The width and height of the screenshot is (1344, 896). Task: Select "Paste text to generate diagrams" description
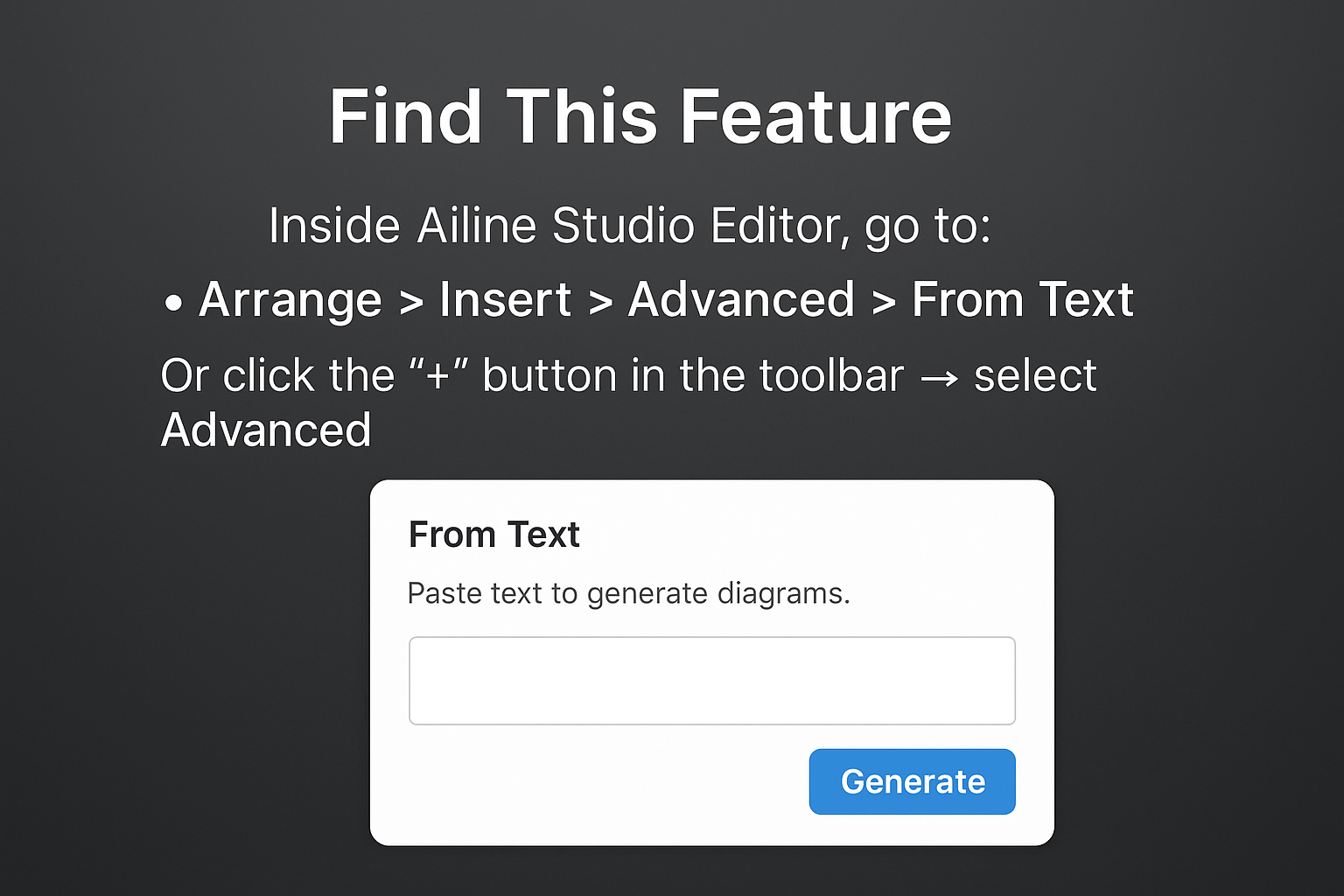[x=628, y=593]
